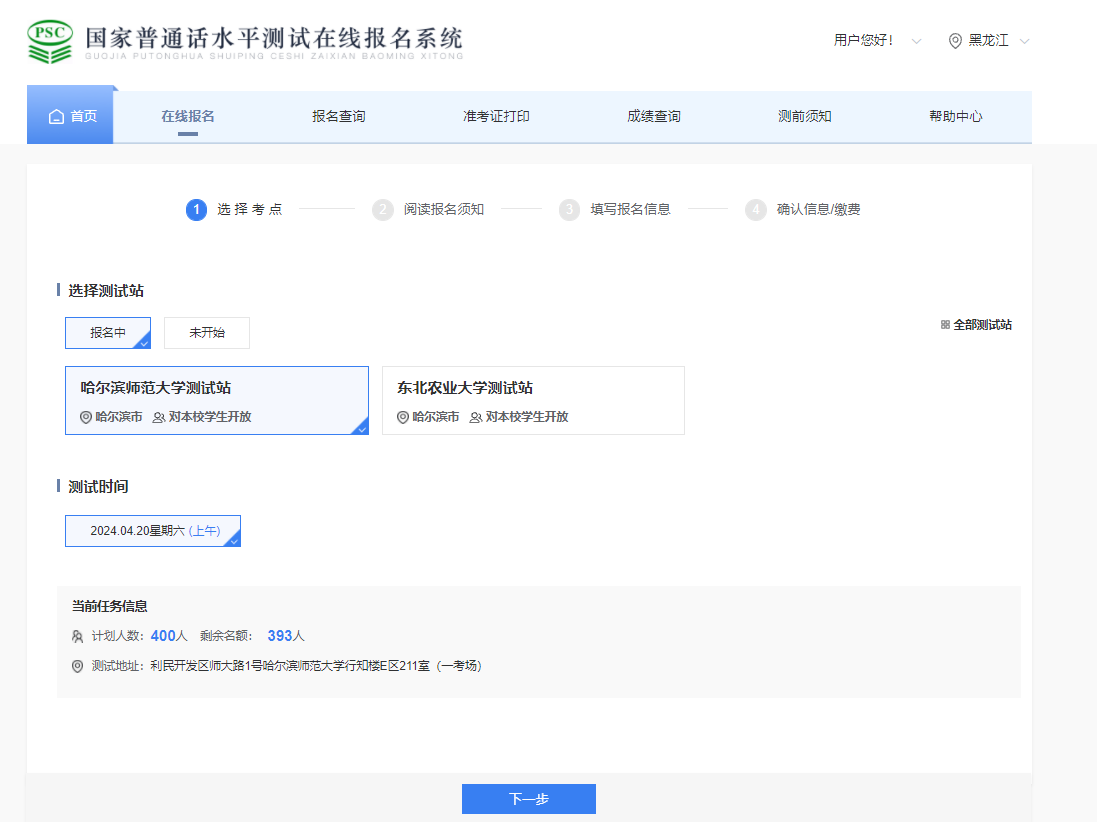The height and width of the screenshot is (822, 1097).
Task: Click the 下一步 button
Action: coord(529,799)
